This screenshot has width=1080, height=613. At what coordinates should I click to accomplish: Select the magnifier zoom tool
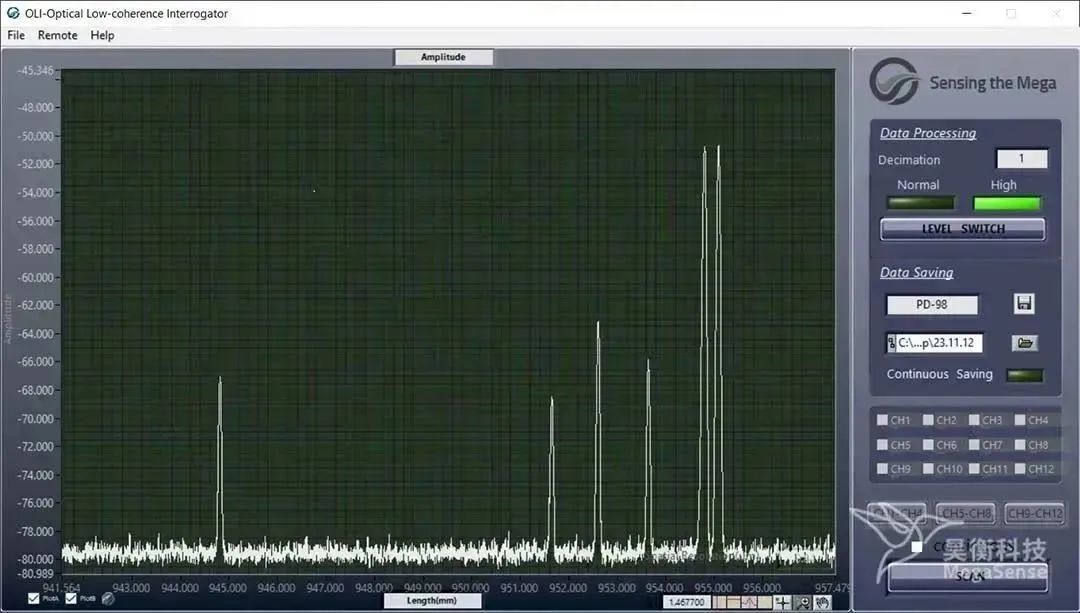coord(802,602)
